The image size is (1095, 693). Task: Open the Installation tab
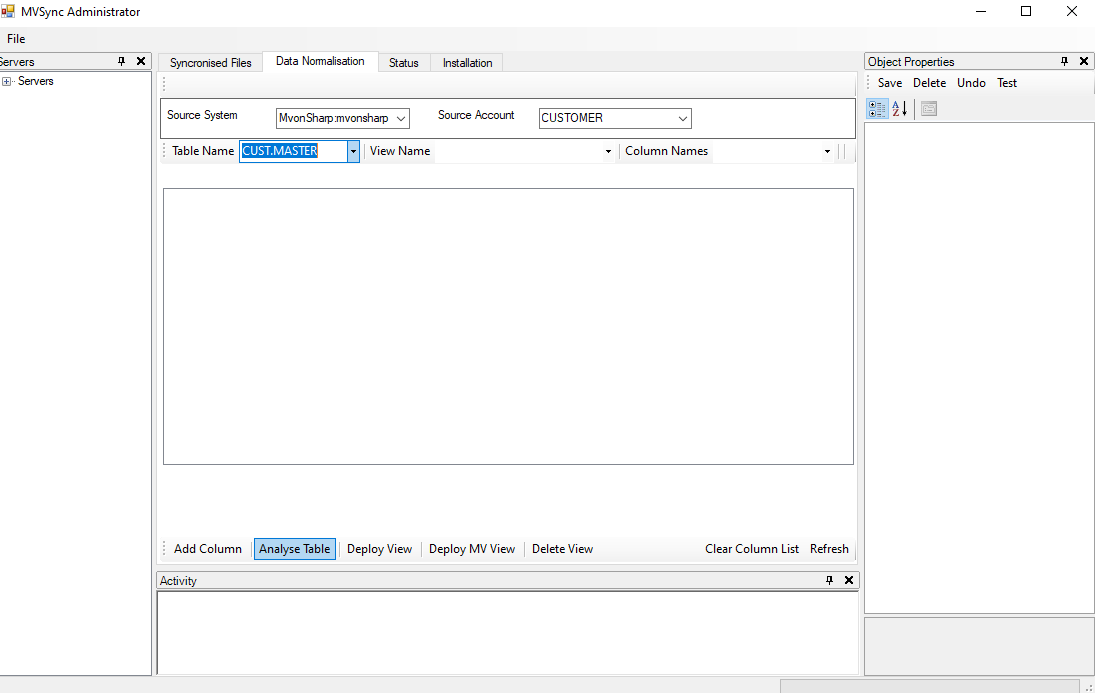click(467, 63)
